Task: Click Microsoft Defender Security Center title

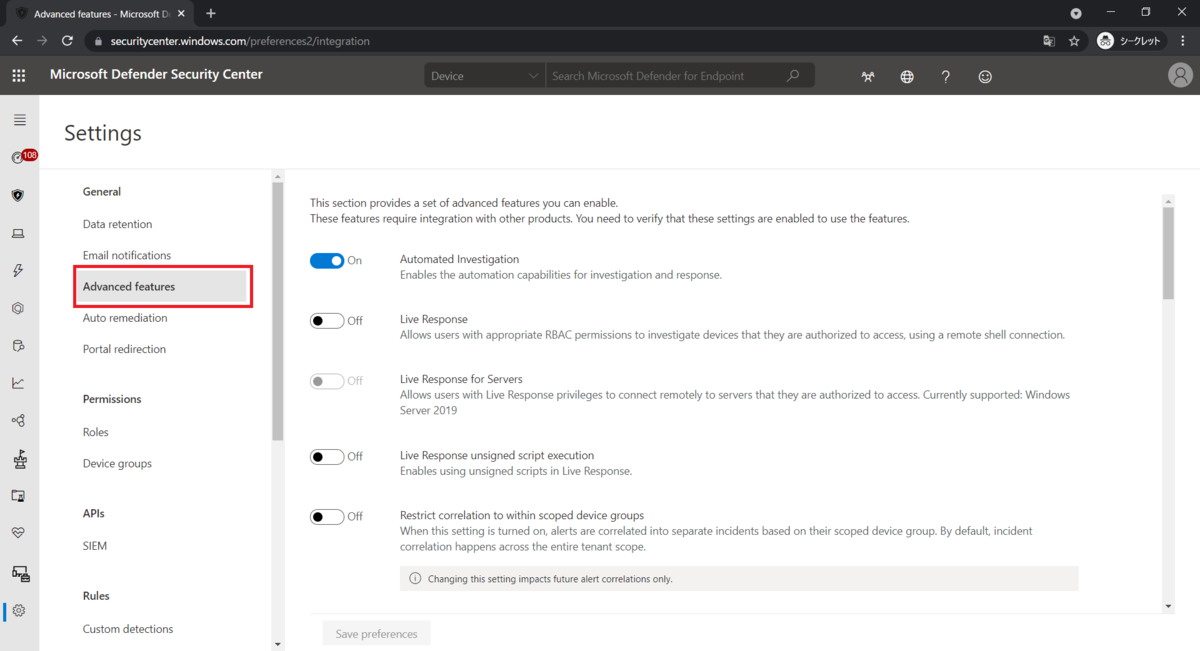Action: (156, 74)
